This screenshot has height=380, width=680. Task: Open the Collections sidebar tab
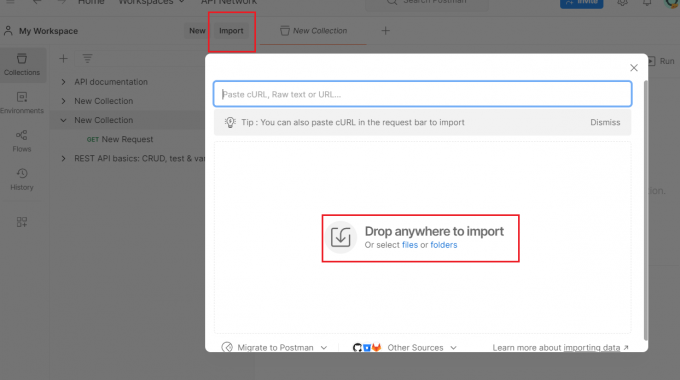tap(22, 64)
